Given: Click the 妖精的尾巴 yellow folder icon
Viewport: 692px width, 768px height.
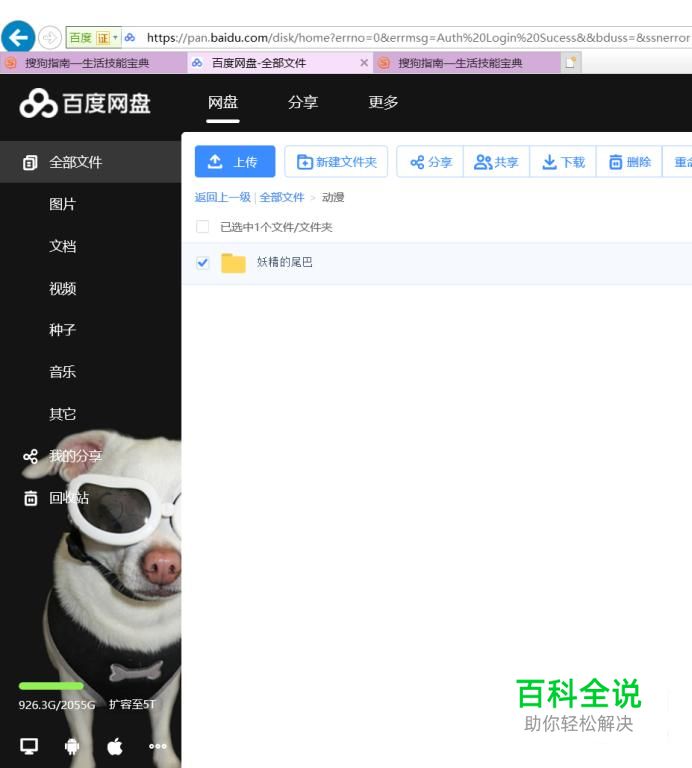Looking at the screenshot, I should pos(233,263).
